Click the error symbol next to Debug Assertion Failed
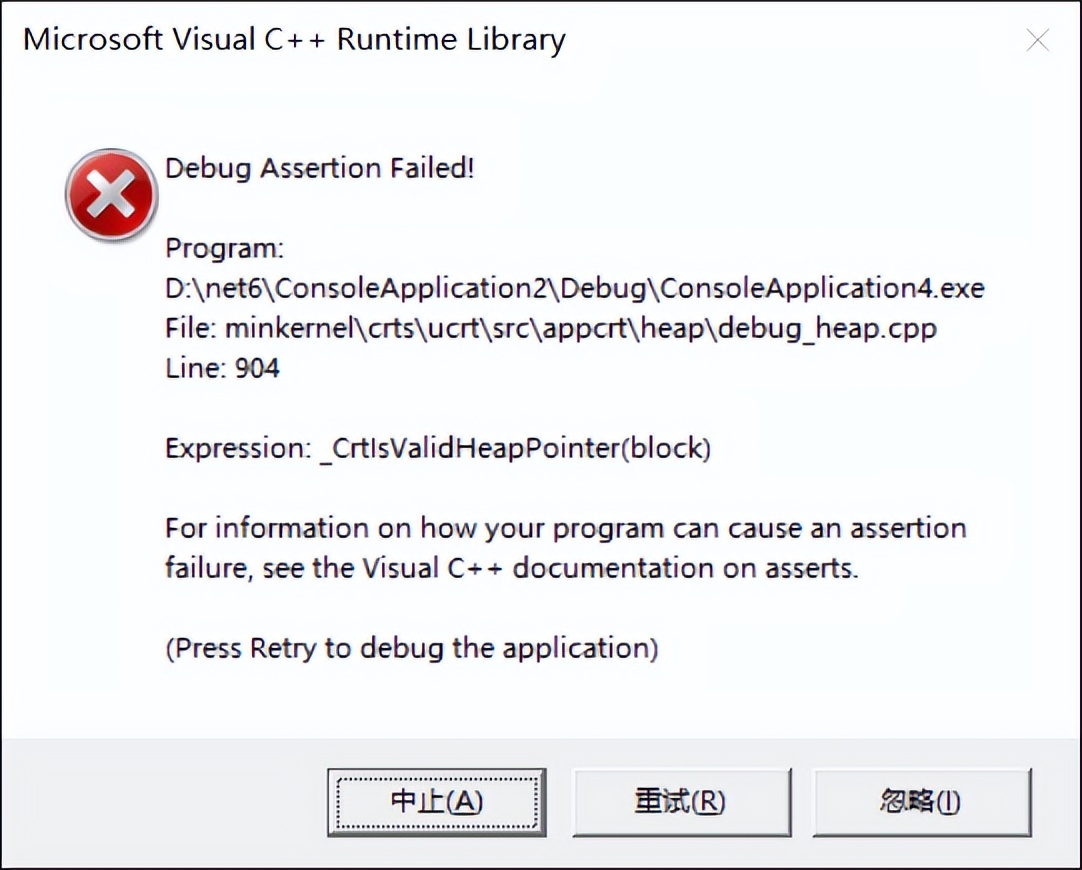1082x870 pixels. 110,195
